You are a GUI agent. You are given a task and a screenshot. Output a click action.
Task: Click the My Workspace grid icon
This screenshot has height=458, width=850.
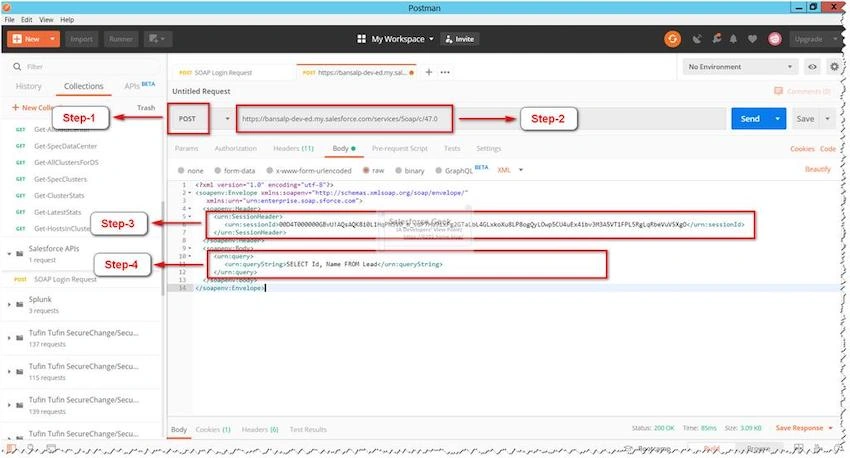click(361, 39)
